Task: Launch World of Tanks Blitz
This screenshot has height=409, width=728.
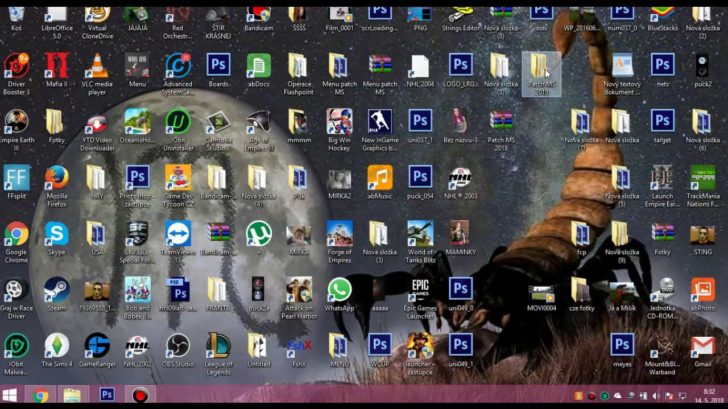Action: point(420,235)
